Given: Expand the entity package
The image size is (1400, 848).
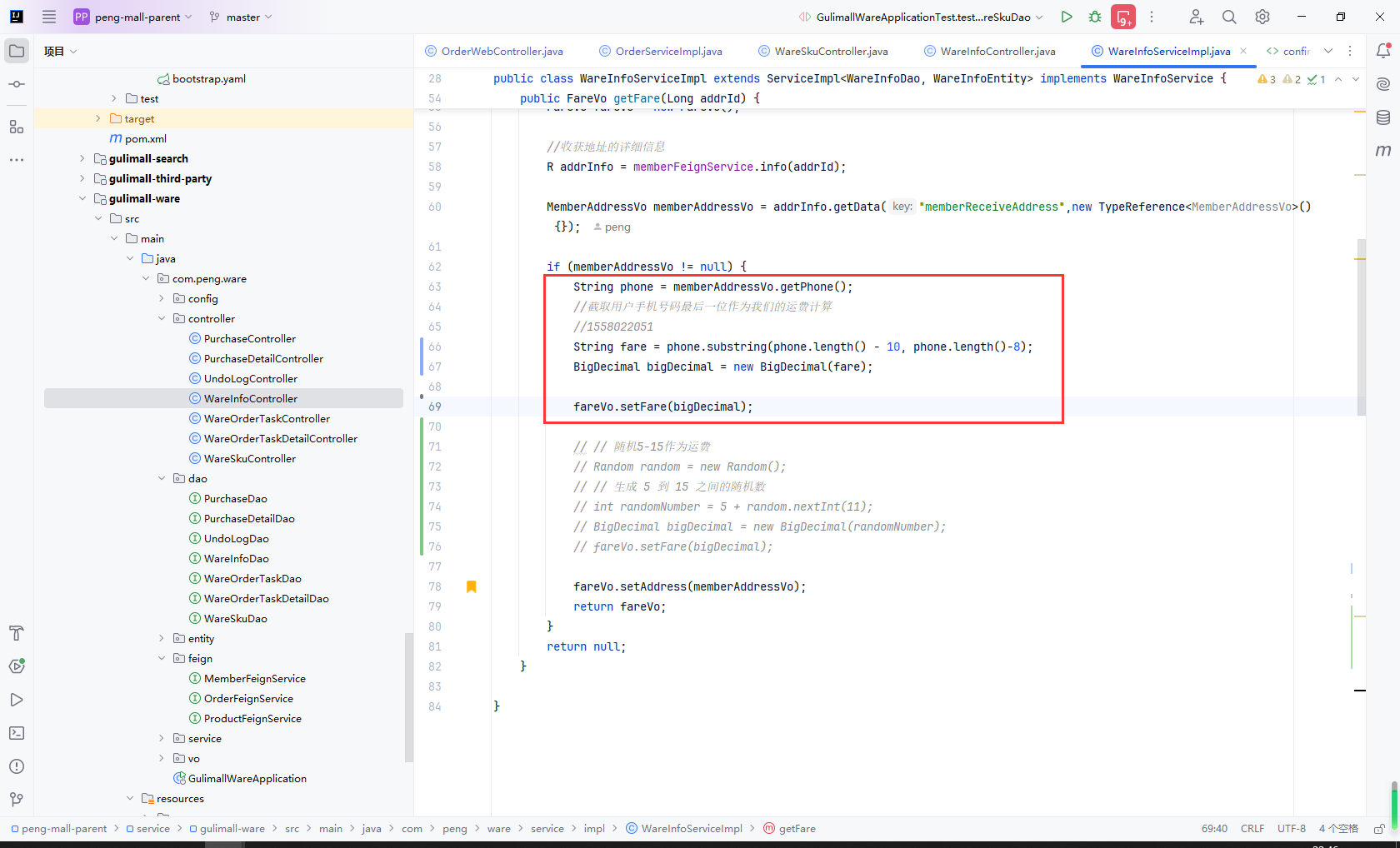Looking at the screenshot, I should tap(162, 638).
